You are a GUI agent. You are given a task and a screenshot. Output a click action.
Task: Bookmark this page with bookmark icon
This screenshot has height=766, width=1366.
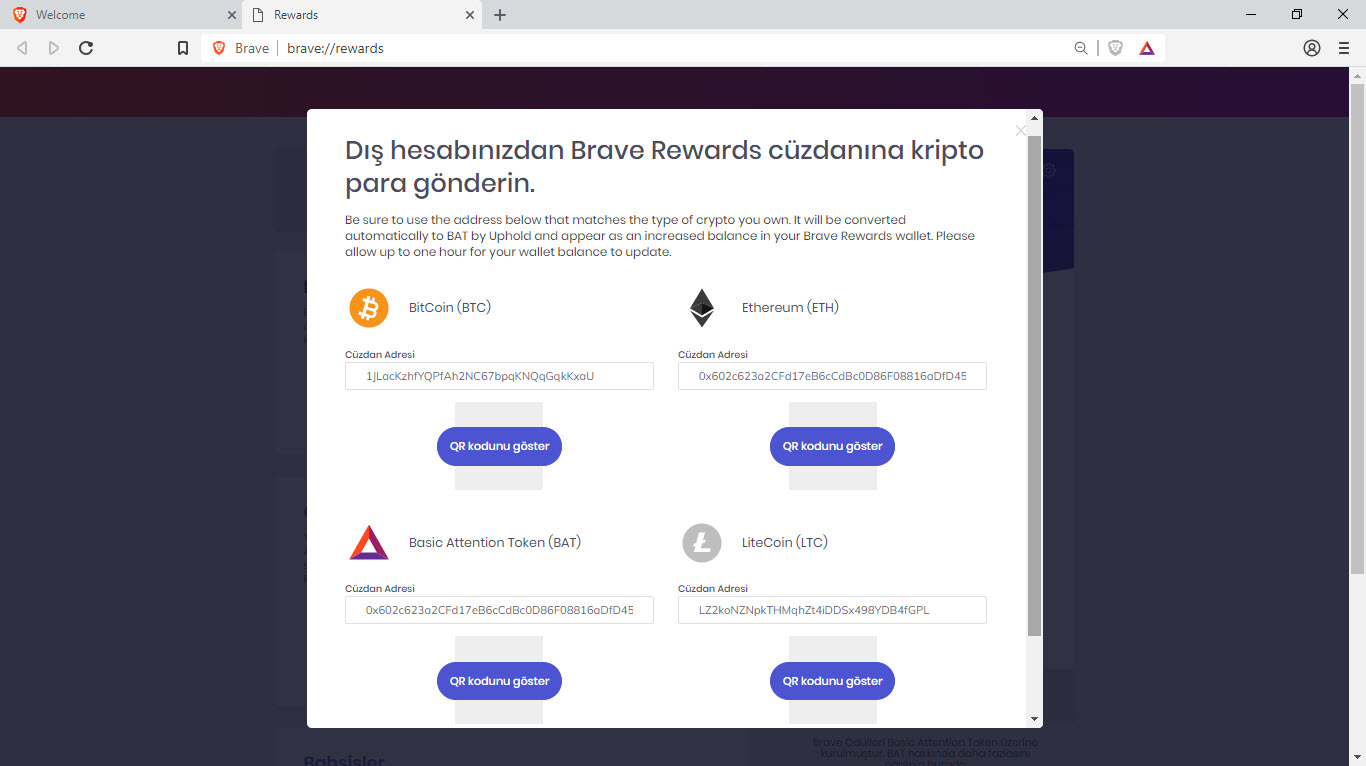[x=183, y=48]
